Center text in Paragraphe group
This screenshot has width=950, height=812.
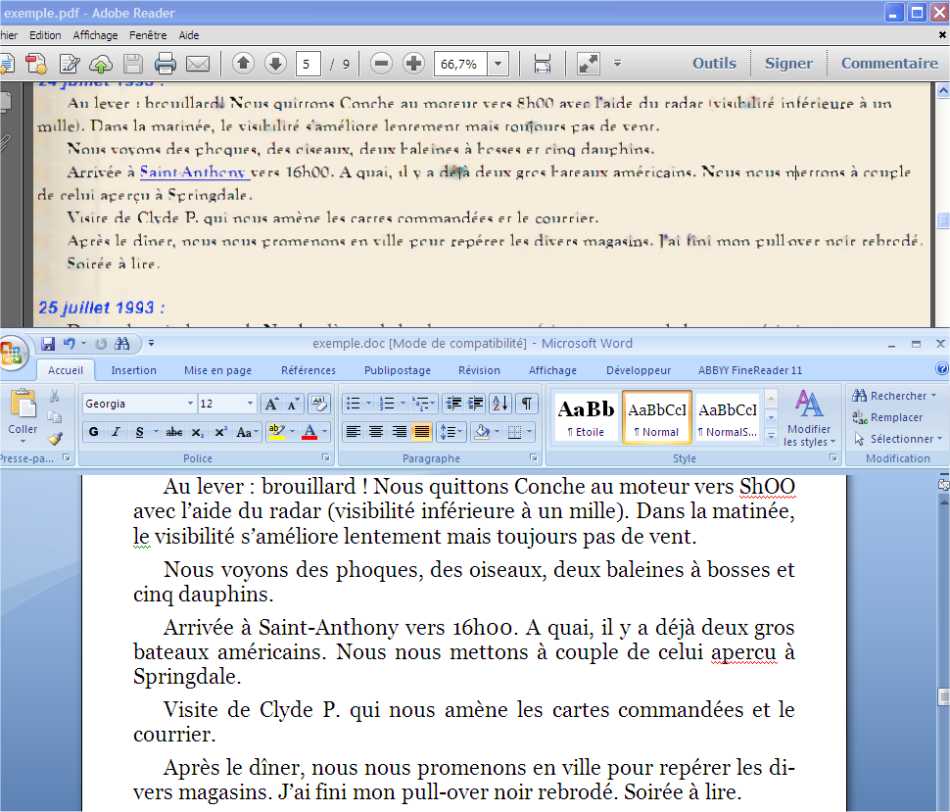point(376,432)
